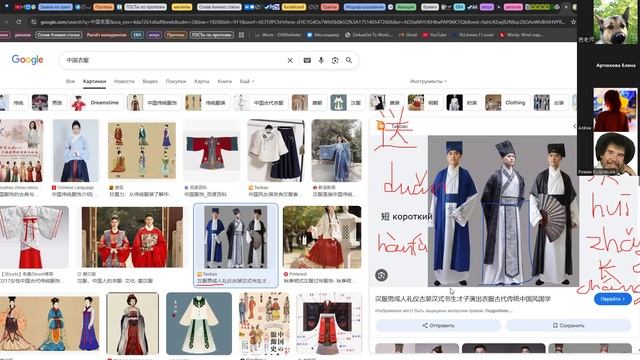Open the Китайский browser tab
The image size is (640, 360).
pyautogui.click(x=293, y=7)
